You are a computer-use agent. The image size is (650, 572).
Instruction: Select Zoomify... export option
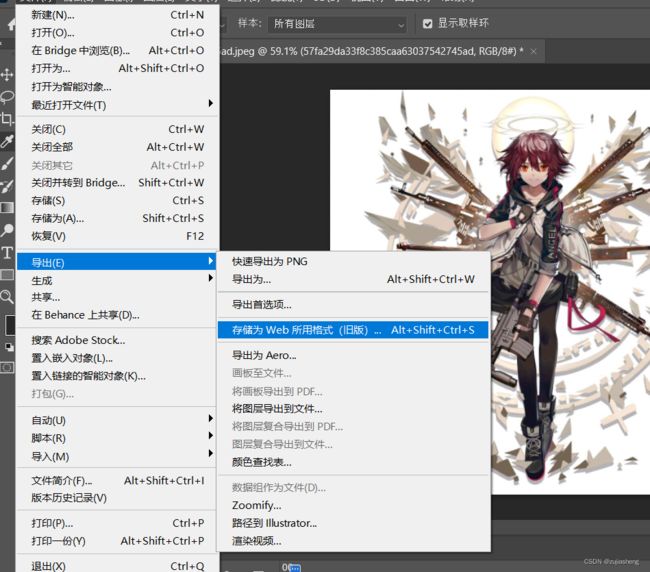[x=353, y=505]
